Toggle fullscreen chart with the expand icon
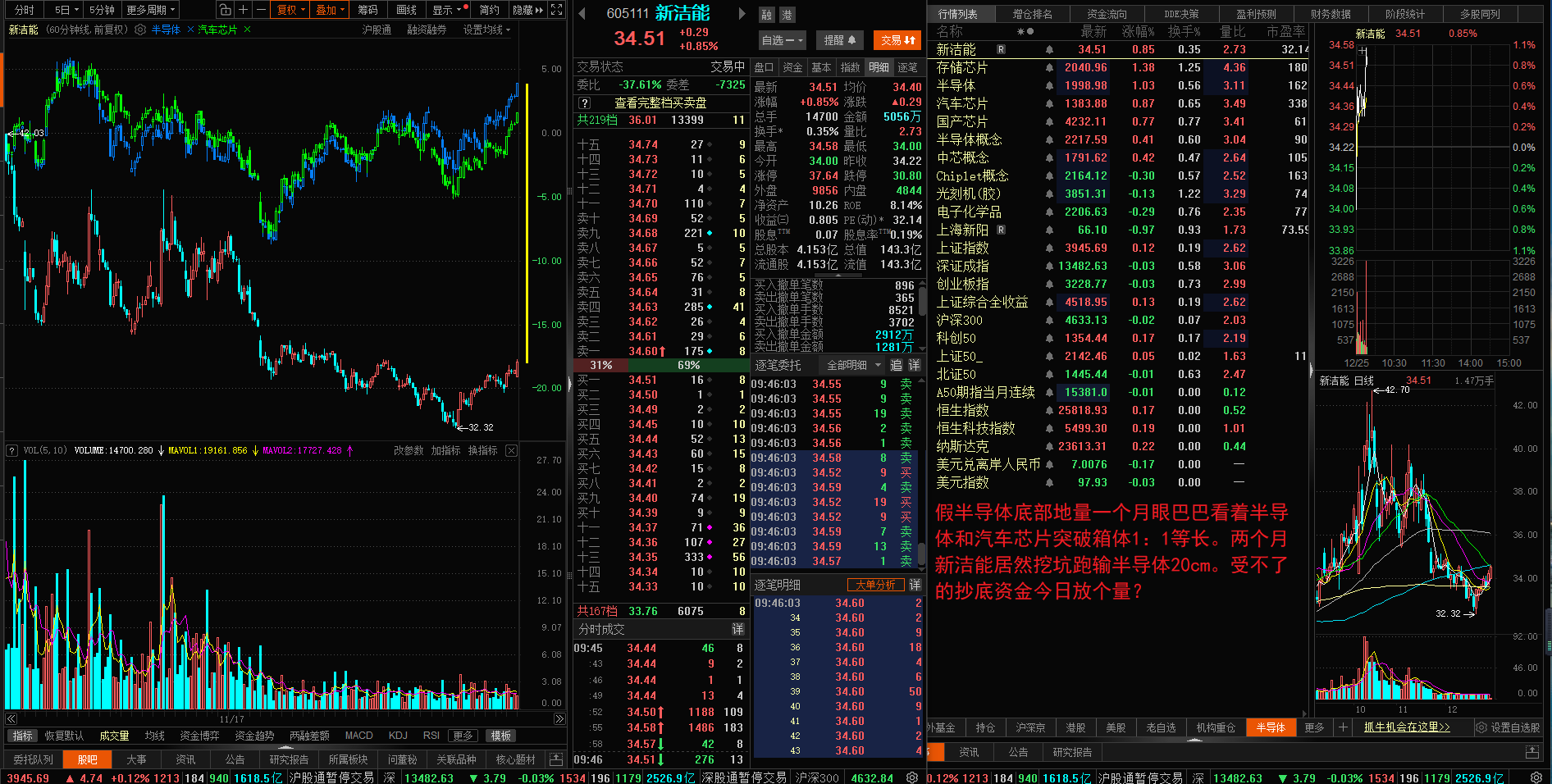The height and width of the screenshot is (784, 1552). 557,10
